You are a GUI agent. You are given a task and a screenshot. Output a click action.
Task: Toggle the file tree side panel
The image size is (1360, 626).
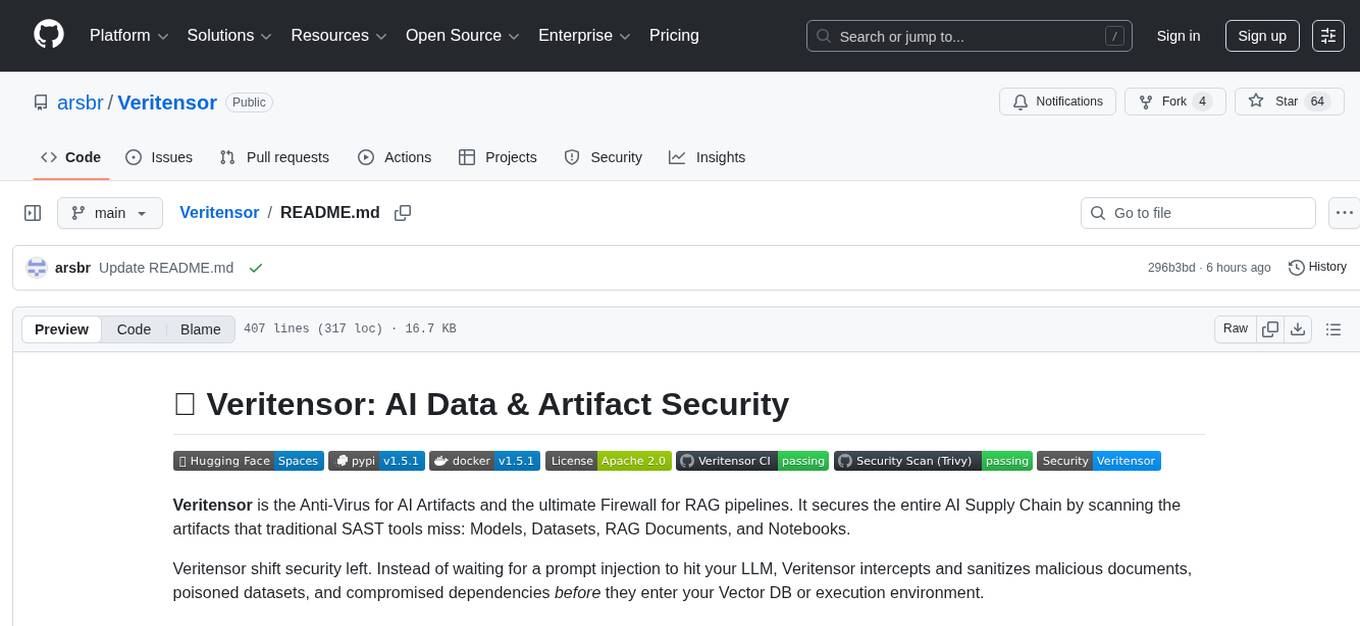point(32,213)
